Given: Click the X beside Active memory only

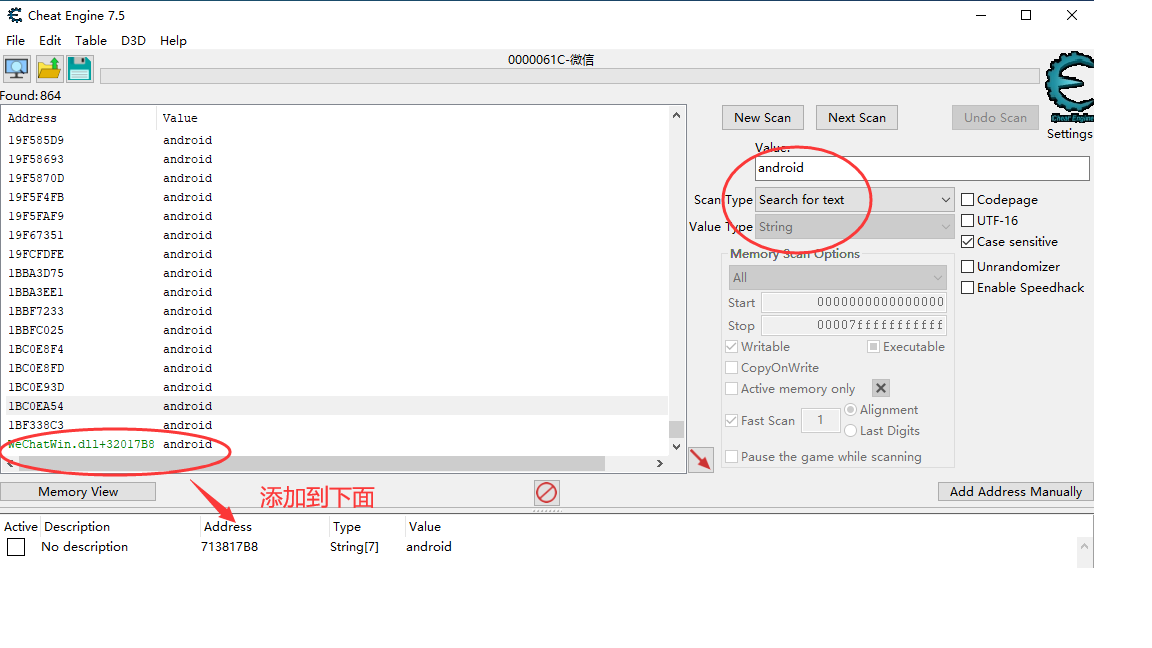Looking at the screenshot, I should (881, 388).
